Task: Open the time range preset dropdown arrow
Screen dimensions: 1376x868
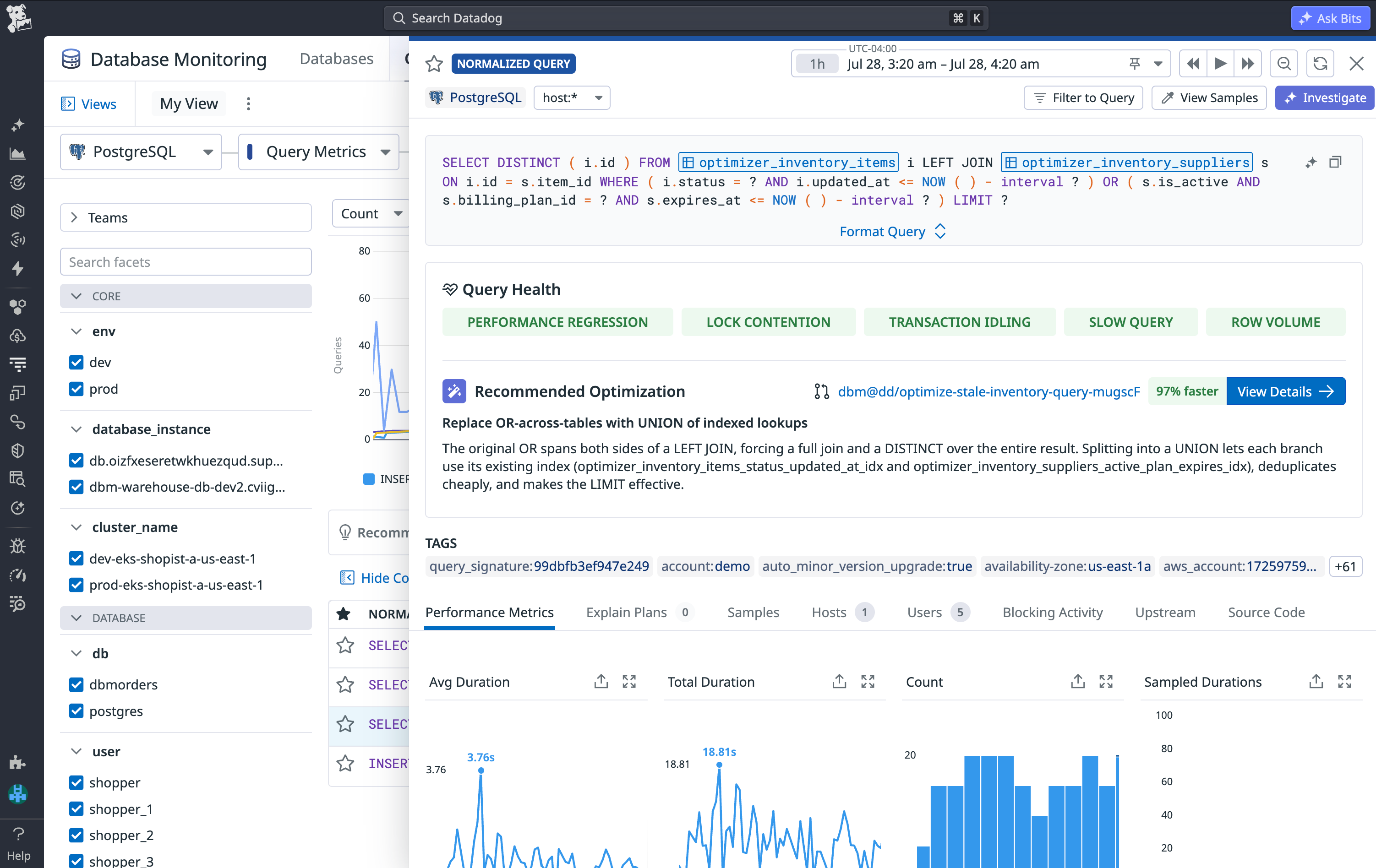Action: 1158,63
